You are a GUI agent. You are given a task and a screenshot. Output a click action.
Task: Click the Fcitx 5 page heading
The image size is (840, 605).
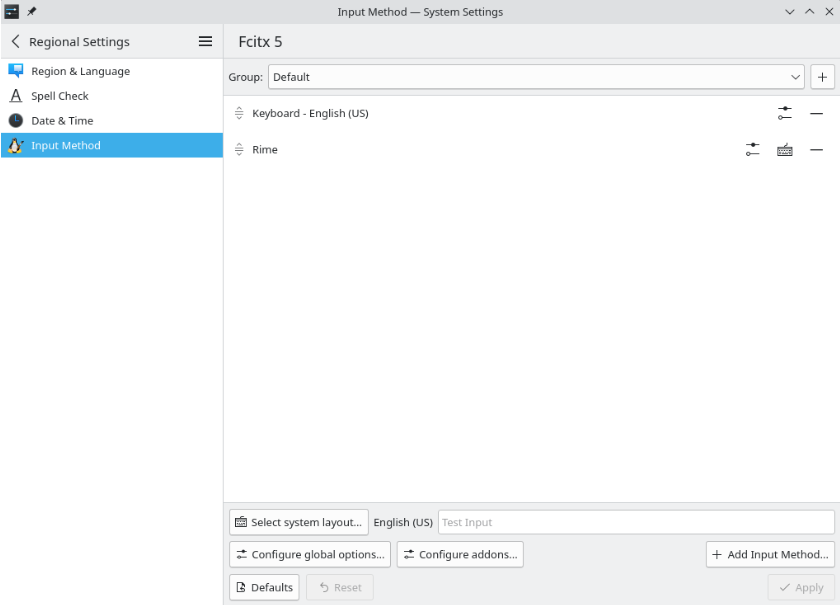click(260, 41)
